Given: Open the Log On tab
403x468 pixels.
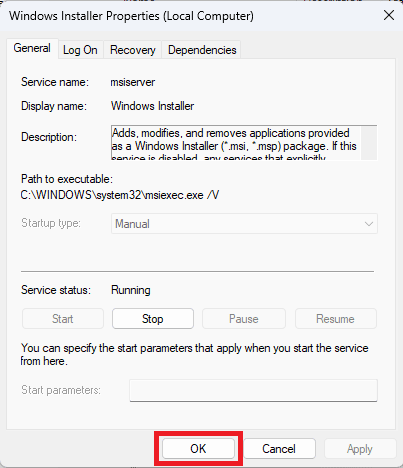Looking at the screenshot, I should [80, 50].
